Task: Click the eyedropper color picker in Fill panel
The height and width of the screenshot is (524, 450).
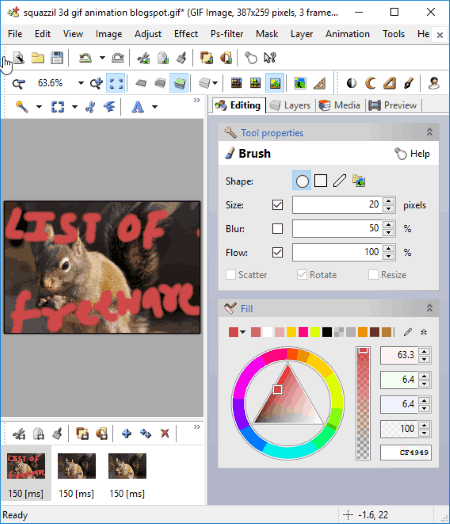Action: coord(408,332)
